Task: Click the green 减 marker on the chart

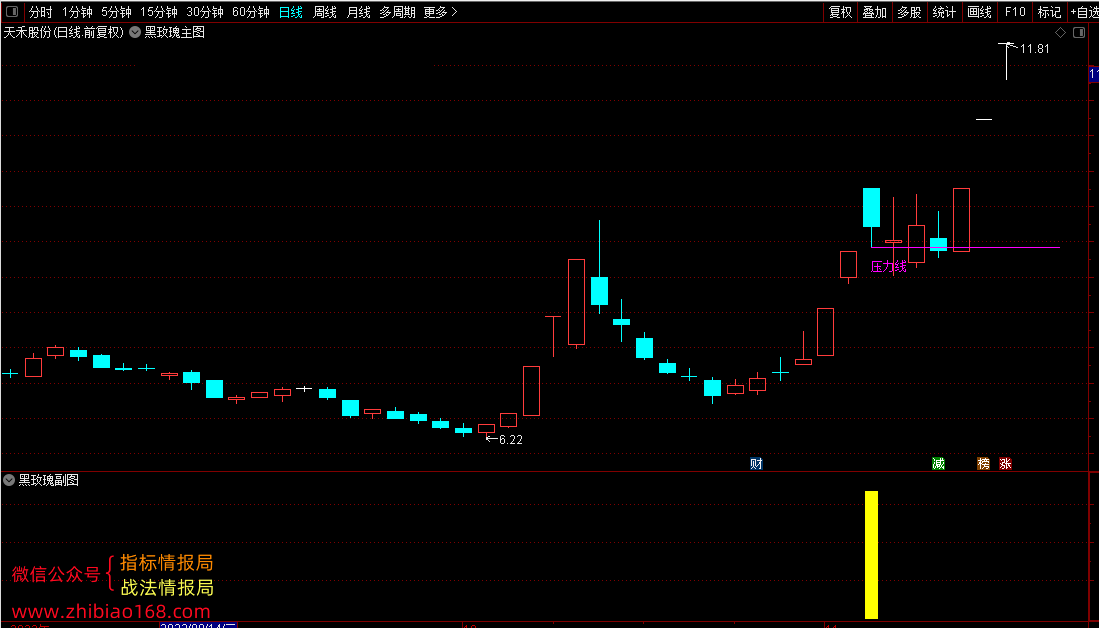Action: click(938, 463)
